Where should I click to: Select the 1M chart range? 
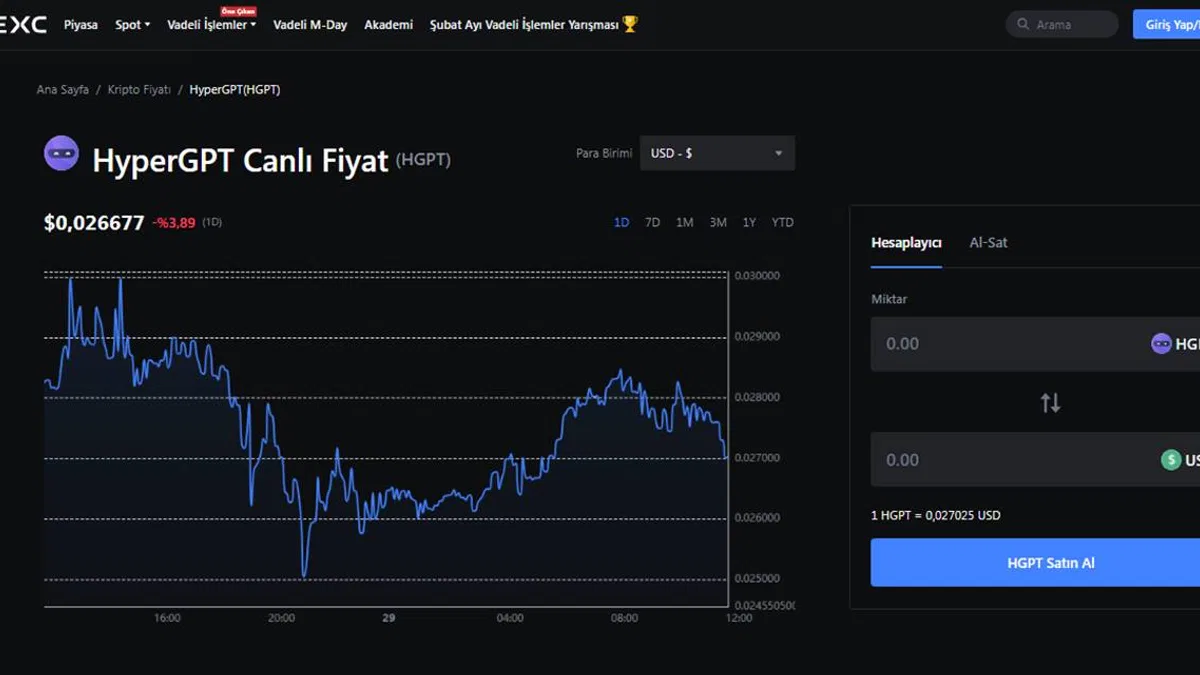click(684, 223)
